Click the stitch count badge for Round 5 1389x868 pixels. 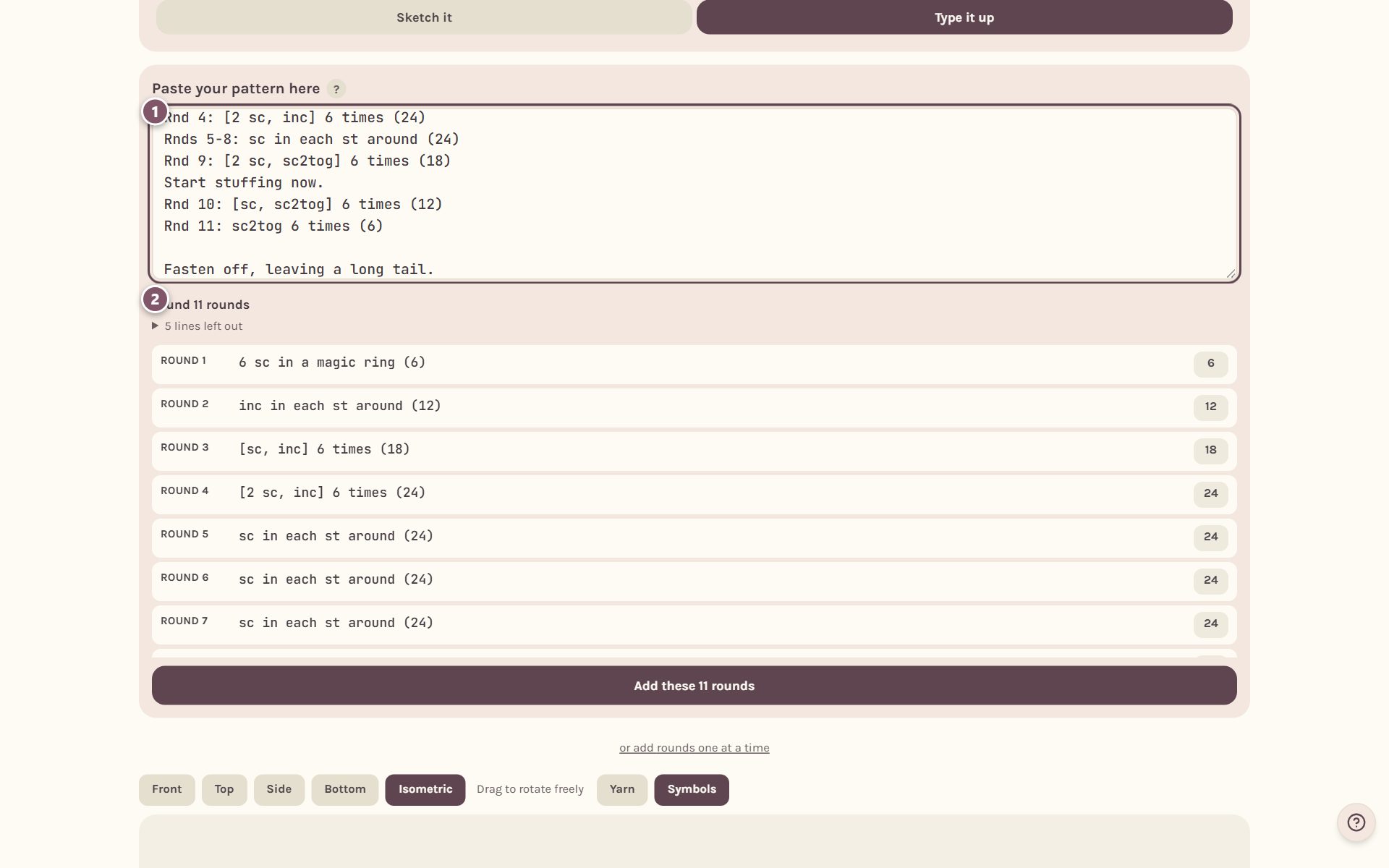click(x=1210, y=537)
